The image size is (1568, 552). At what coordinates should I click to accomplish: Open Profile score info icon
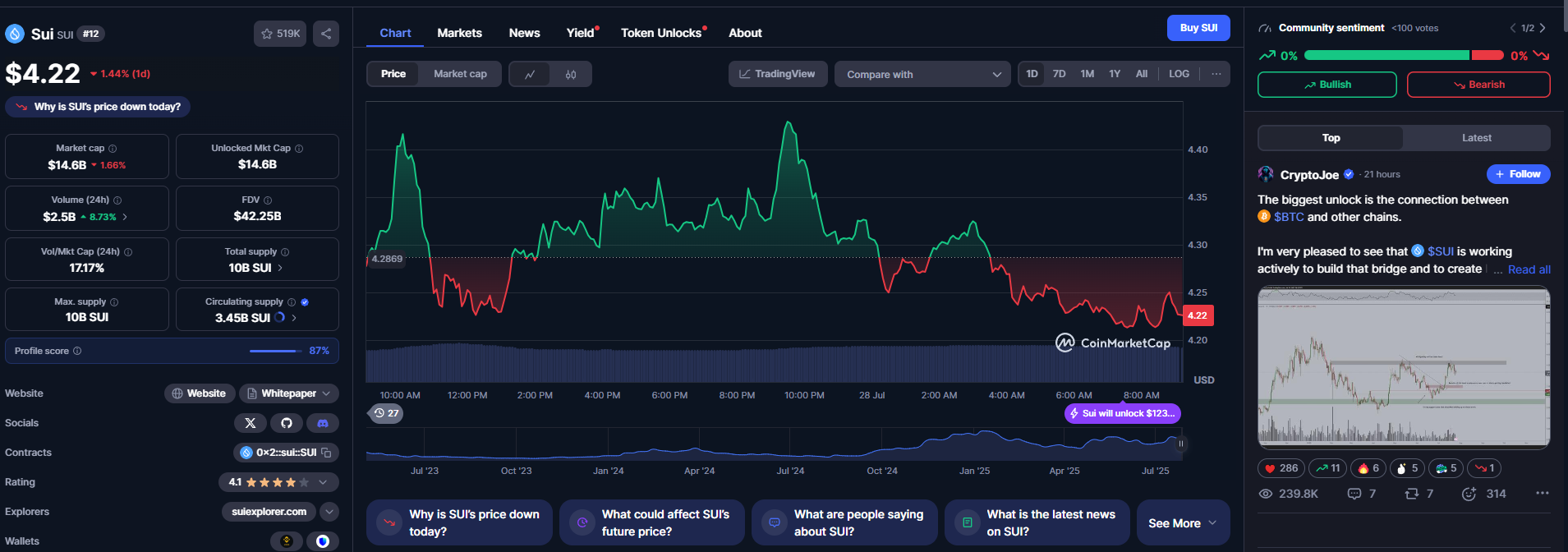(77, 351)
